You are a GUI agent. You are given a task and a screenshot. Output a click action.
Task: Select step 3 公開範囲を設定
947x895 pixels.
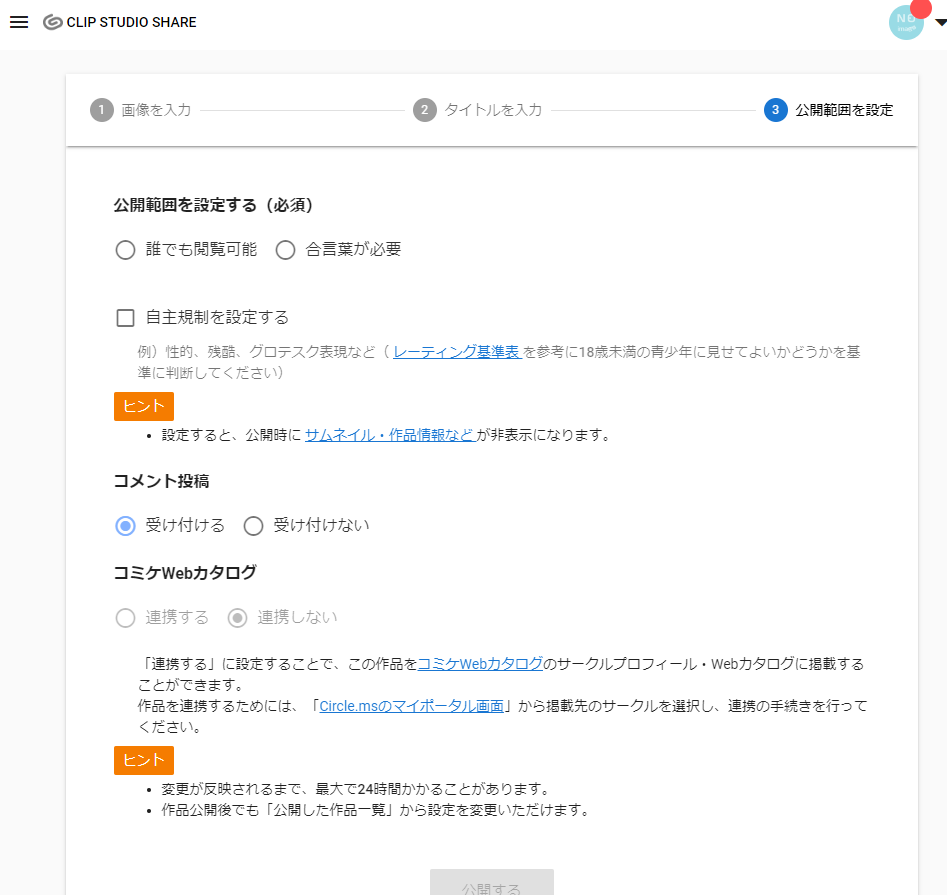pyautogui.click(x=828, y=110)
